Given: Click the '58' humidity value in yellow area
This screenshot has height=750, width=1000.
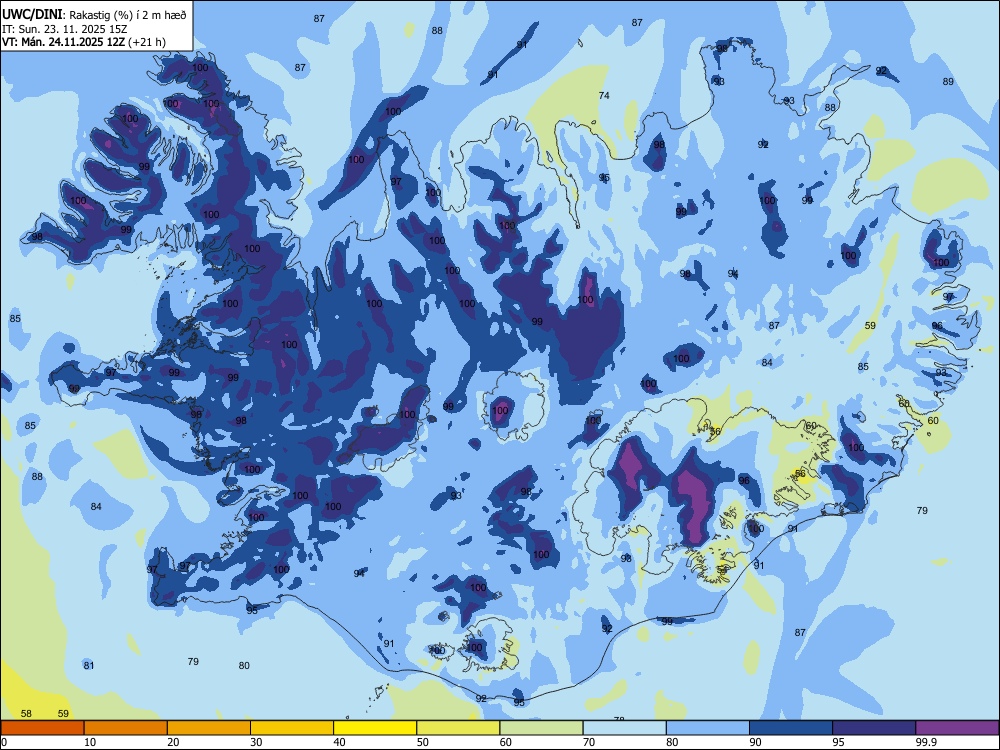Looking at the screenshot, I should [x=26, y=714].
